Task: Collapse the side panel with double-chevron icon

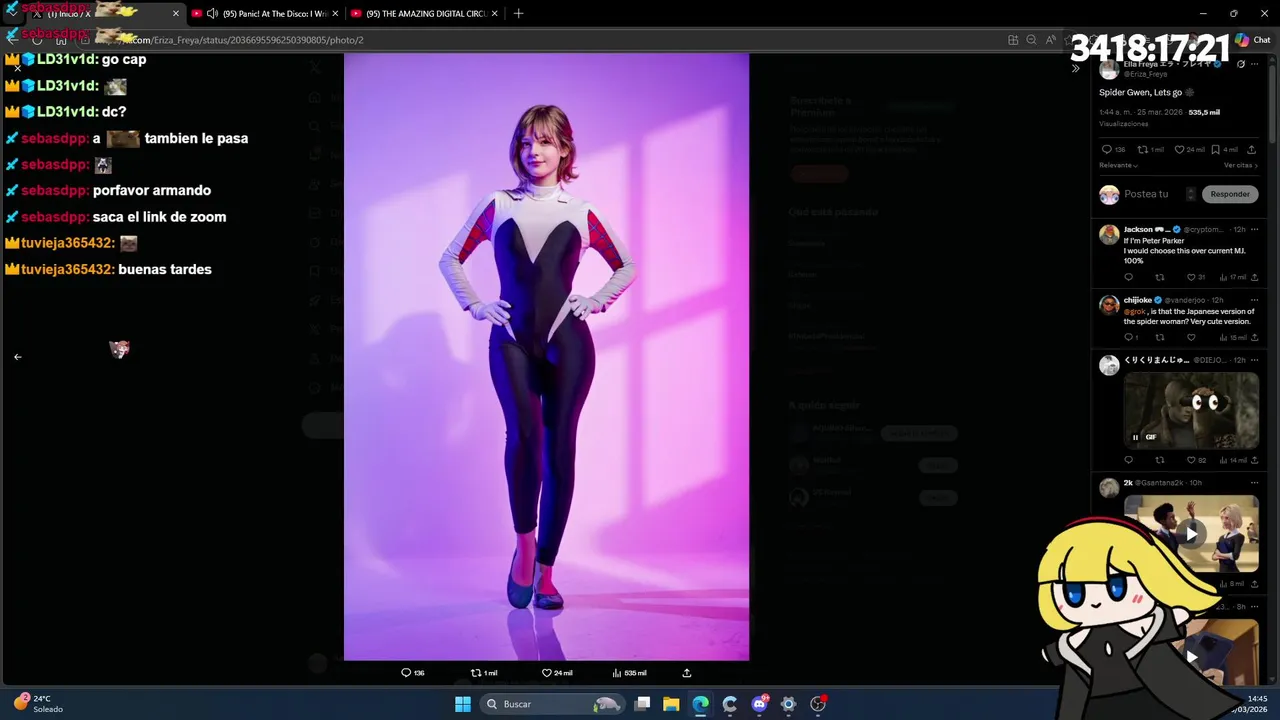Action: (x=1076, y=69)
